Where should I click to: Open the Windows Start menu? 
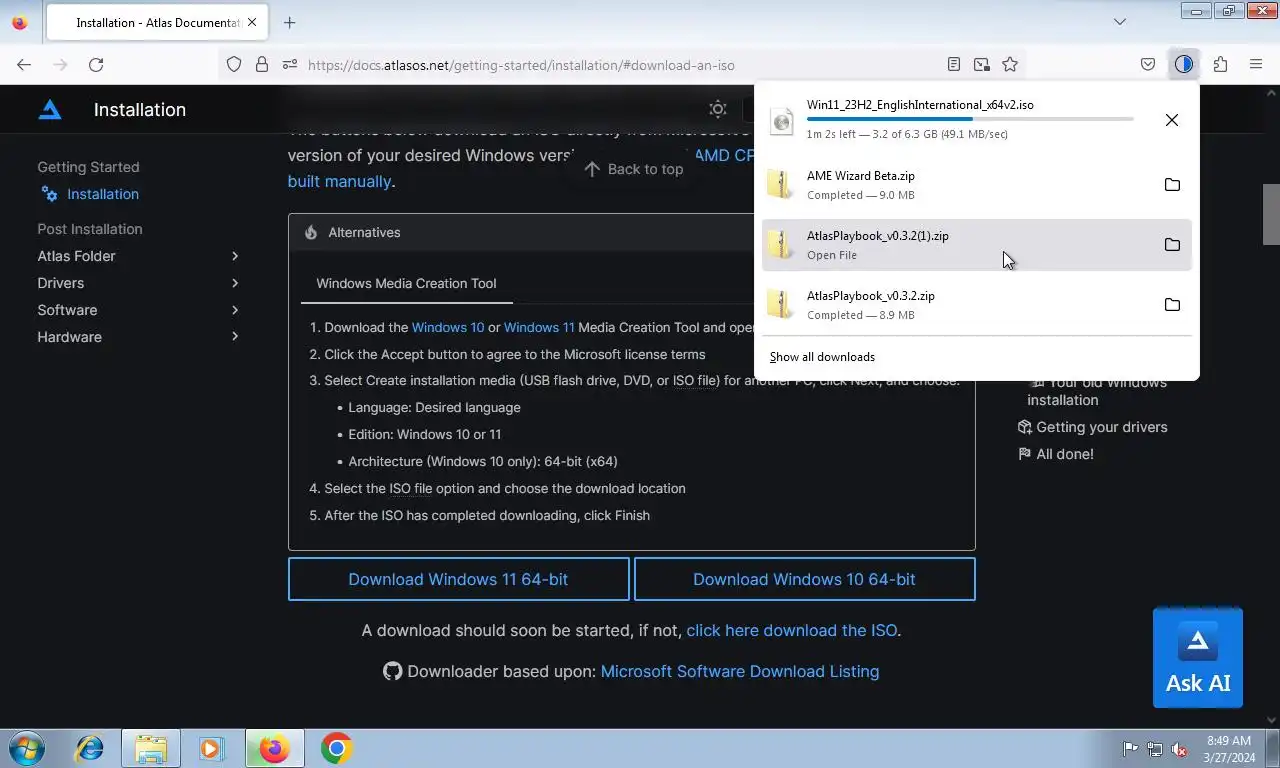[x=27, y=748]
